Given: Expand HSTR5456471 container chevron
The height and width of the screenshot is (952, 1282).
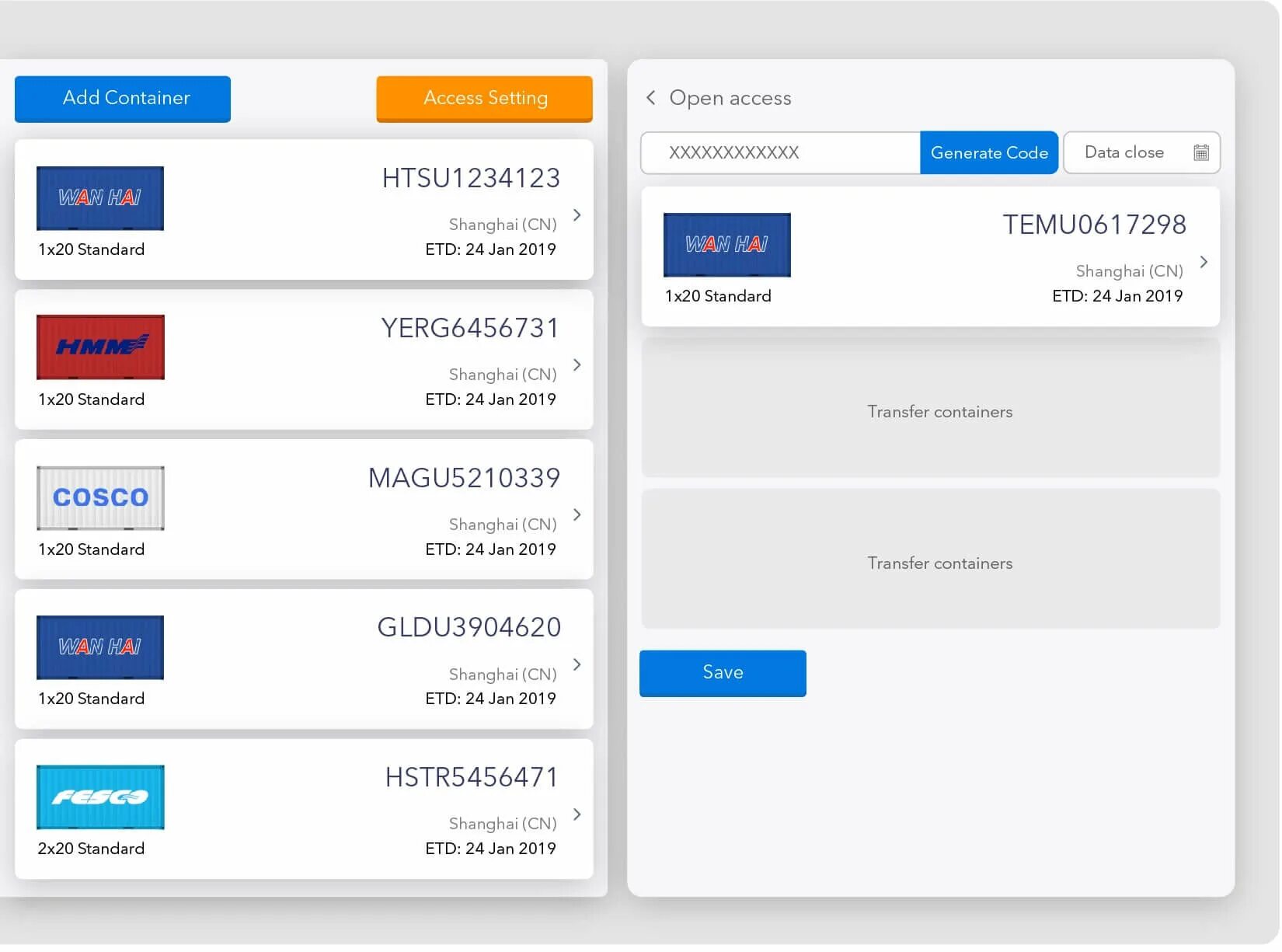Looking at the screenshot, I should click(577, 814).
